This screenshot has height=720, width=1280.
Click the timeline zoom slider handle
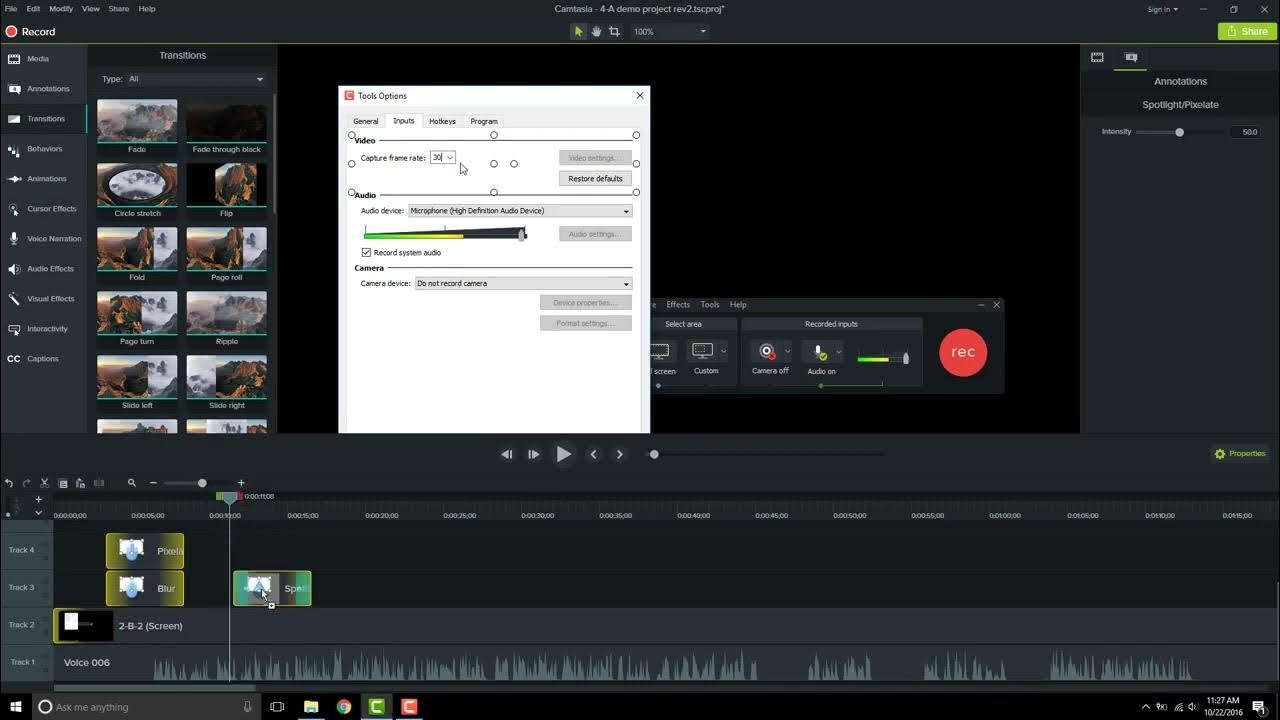202,483
